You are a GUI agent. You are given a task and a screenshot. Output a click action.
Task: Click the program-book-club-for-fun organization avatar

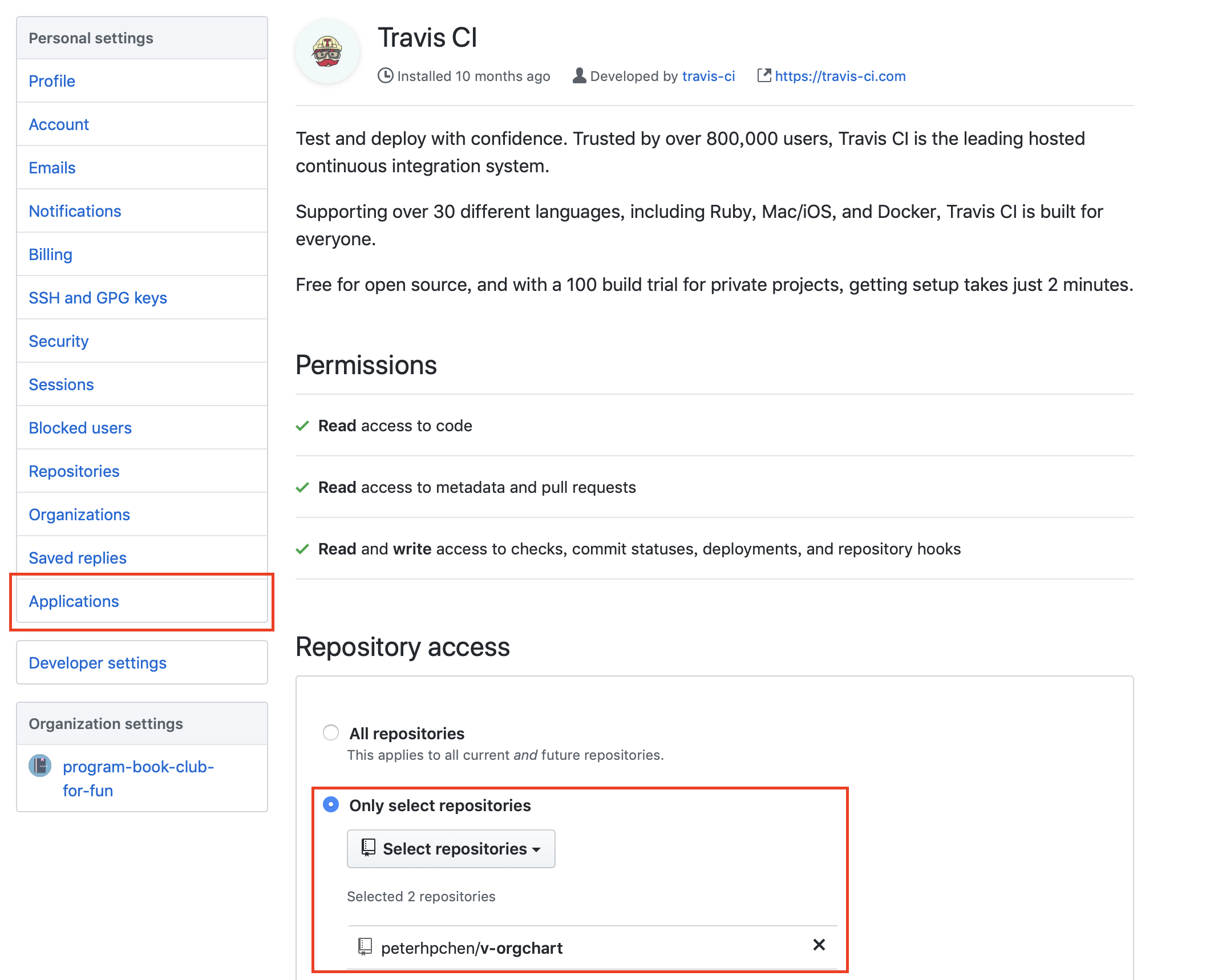pyautogui.click(x=40, y=766)
